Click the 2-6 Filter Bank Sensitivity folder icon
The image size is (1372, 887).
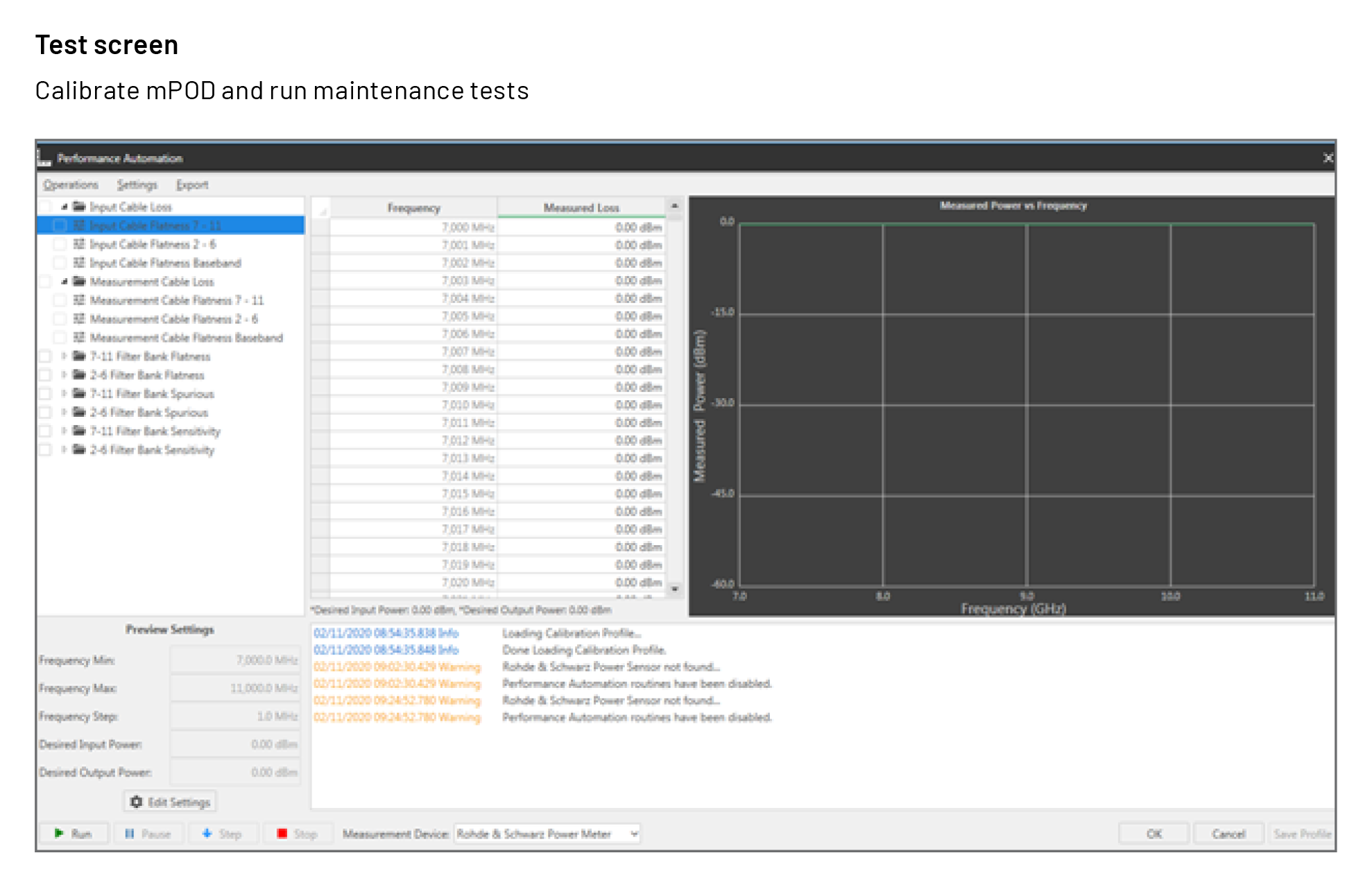(79, 450)
